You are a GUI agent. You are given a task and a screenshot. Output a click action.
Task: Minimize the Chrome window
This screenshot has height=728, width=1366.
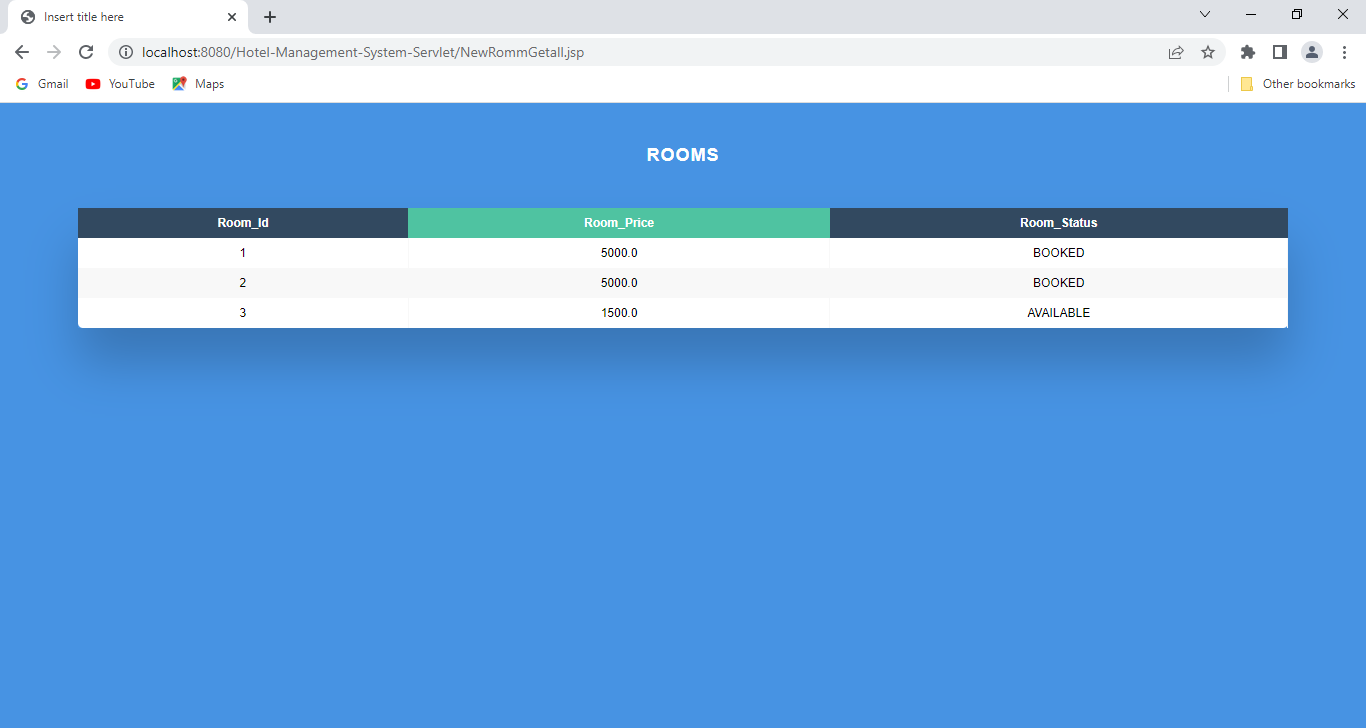[1251, 14]
